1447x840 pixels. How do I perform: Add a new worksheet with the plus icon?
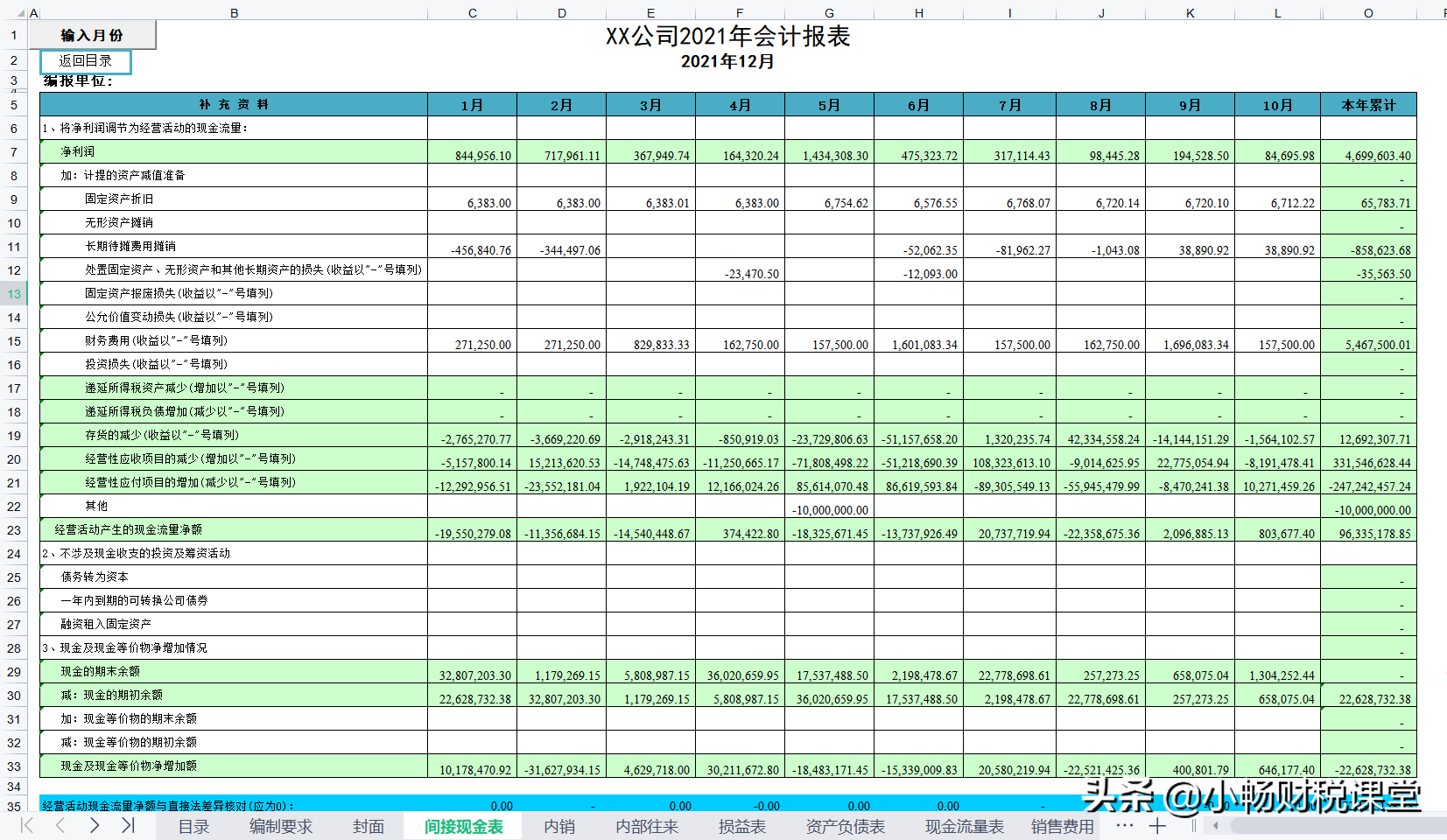[1157, 825]
